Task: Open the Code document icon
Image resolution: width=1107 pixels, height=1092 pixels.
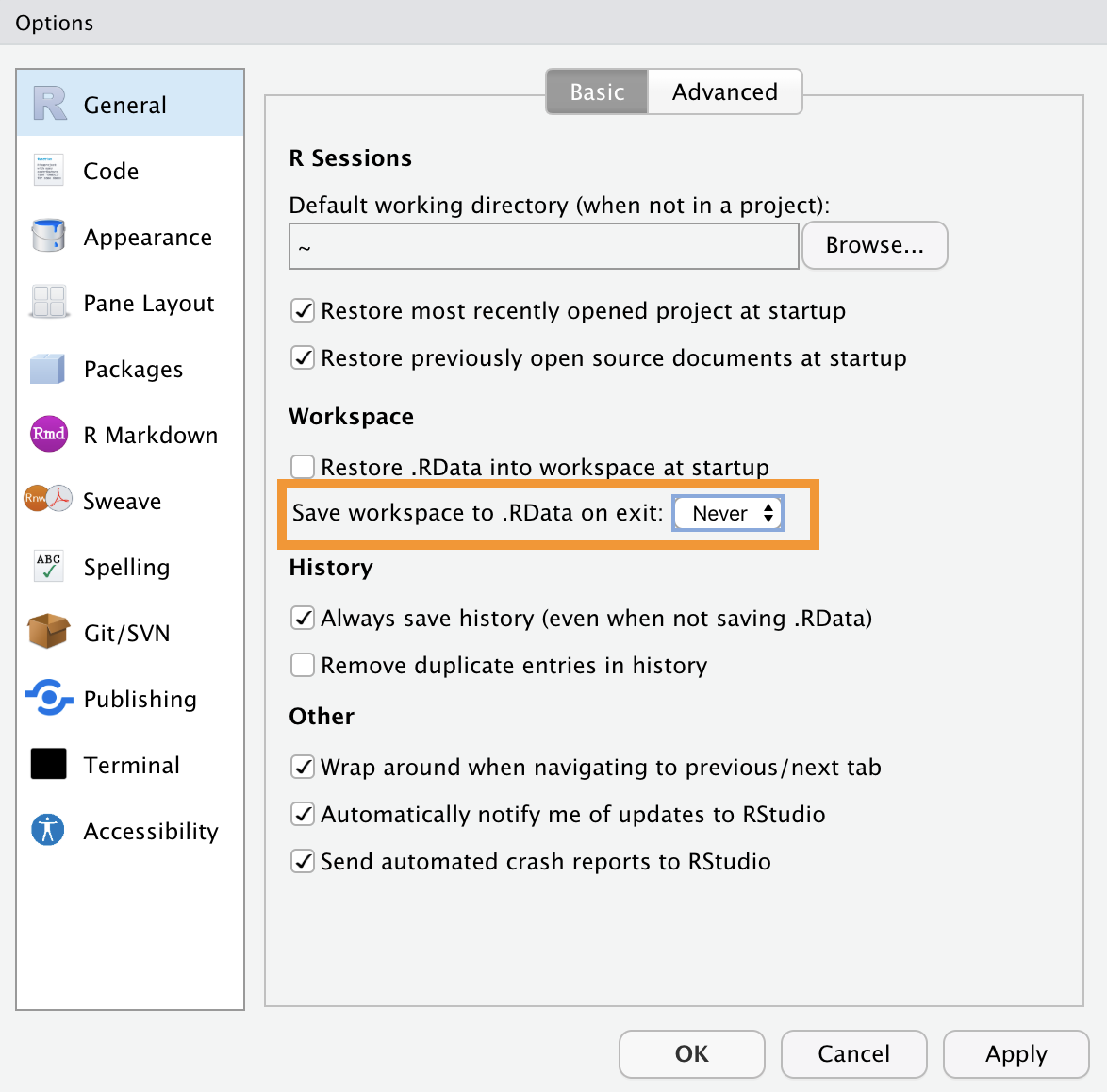Action: 49,170
